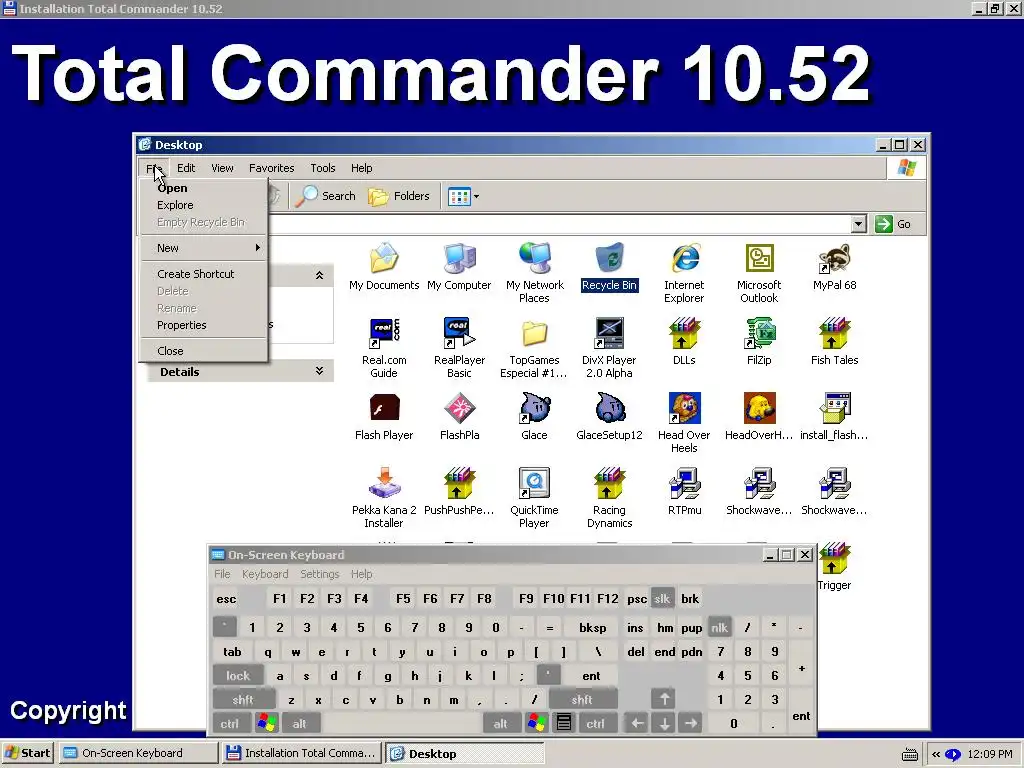
Task: Select the GlaceSetup12 icon
Action: 609,408
